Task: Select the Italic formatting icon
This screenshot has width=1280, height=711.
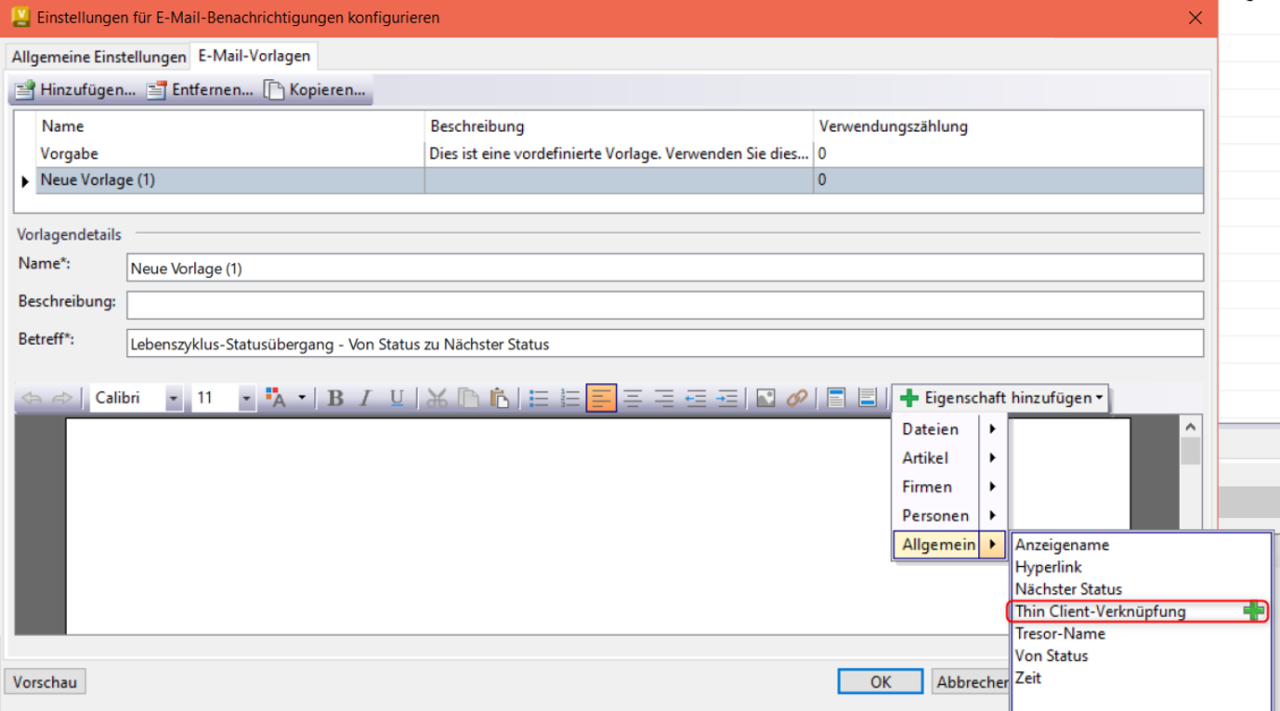Action: tap(365, 397)
